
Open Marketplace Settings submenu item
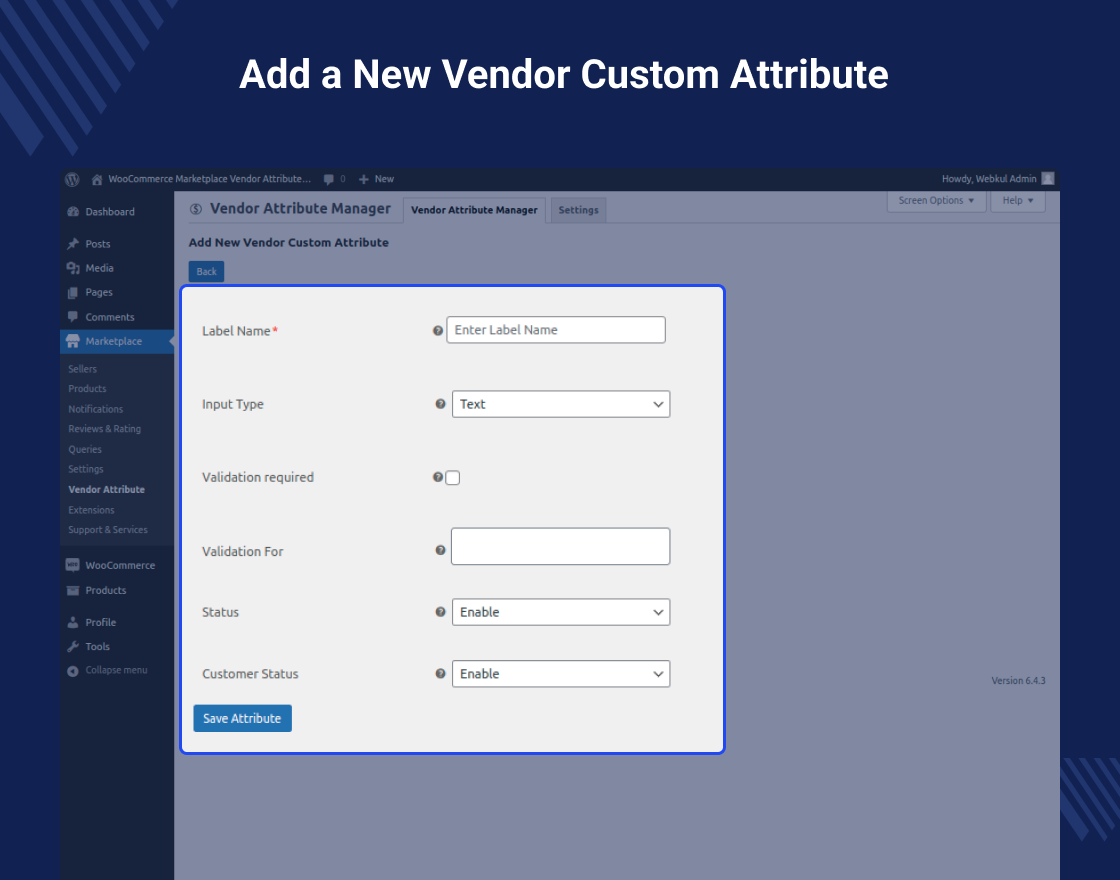tap(86, 469)
